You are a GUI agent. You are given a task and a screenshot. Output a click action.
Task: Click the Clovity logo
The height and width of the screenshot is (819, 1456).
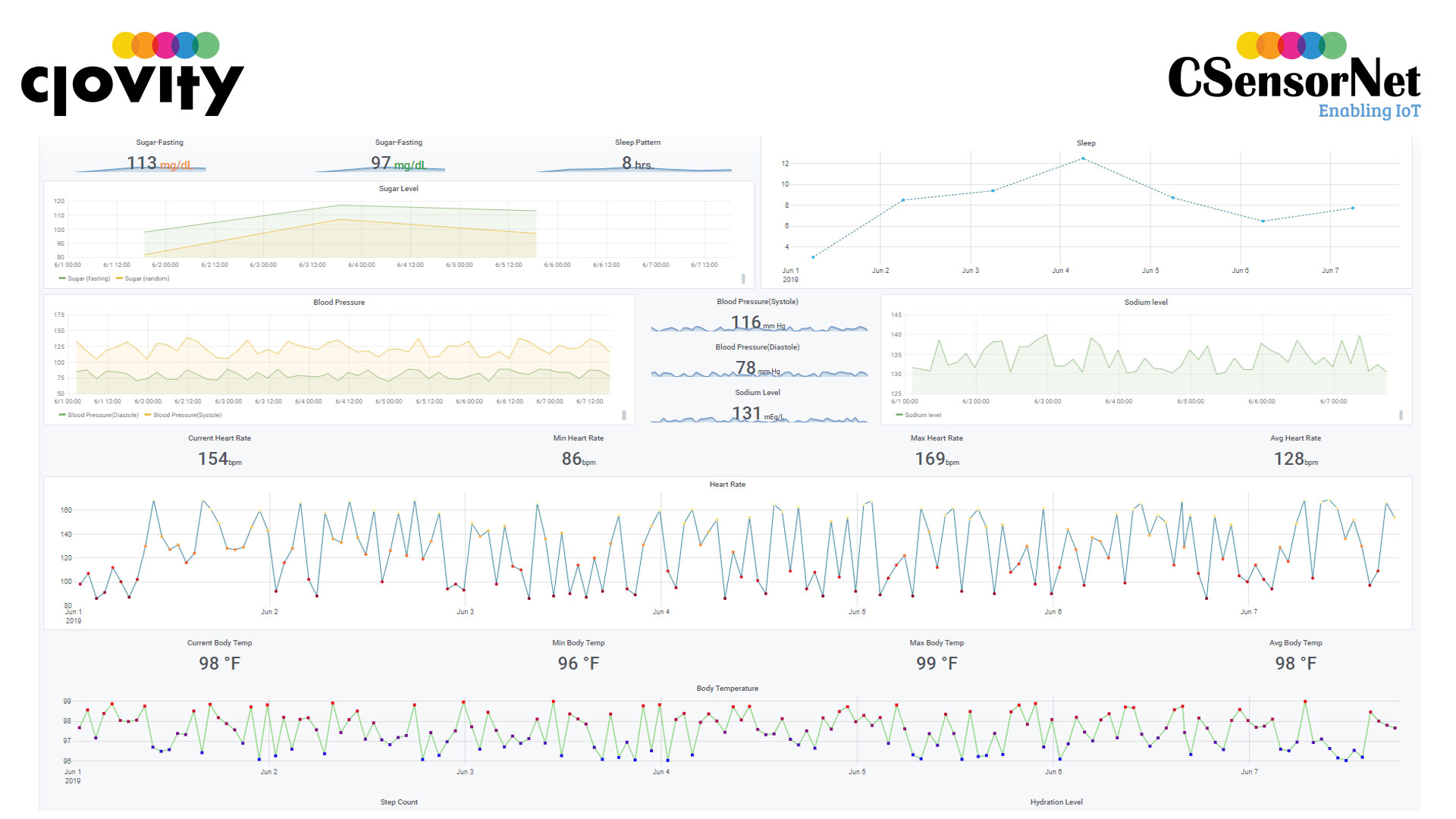point(133,74)
